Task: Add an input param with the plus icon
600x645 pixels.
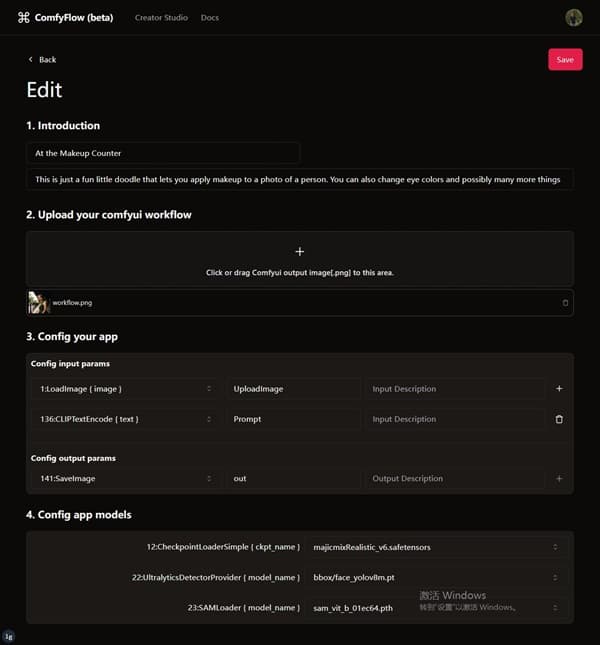Action: (559, 389)
